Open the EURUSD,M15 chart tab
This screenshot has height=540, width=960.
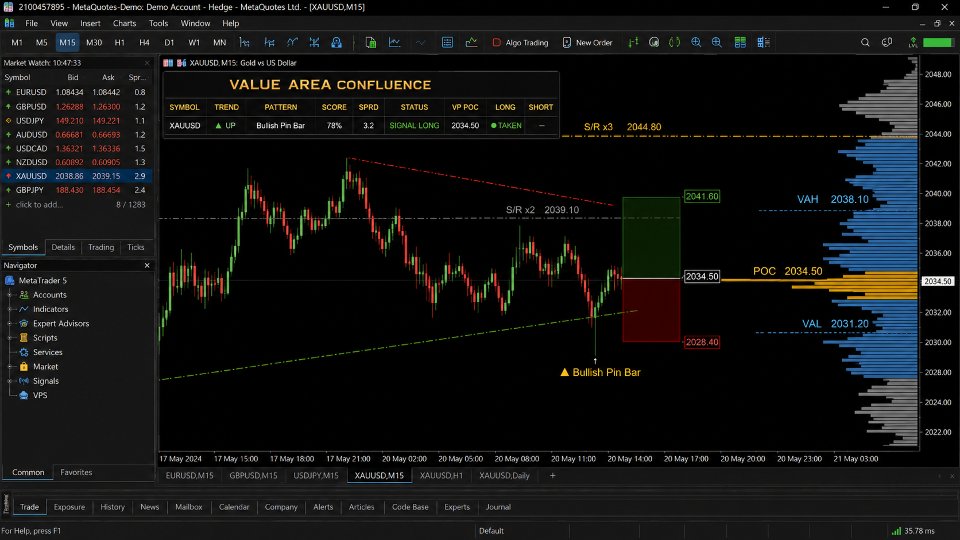(x=190, y=475)
